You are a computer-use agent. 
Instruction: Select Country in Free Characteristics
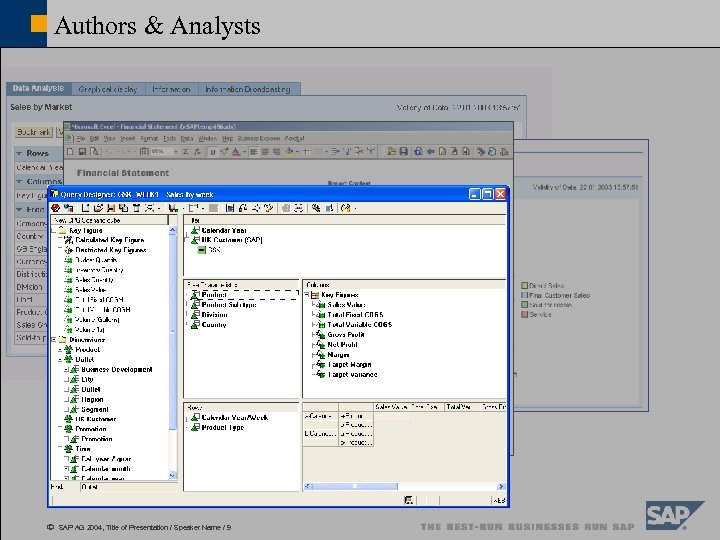point(214,325)
